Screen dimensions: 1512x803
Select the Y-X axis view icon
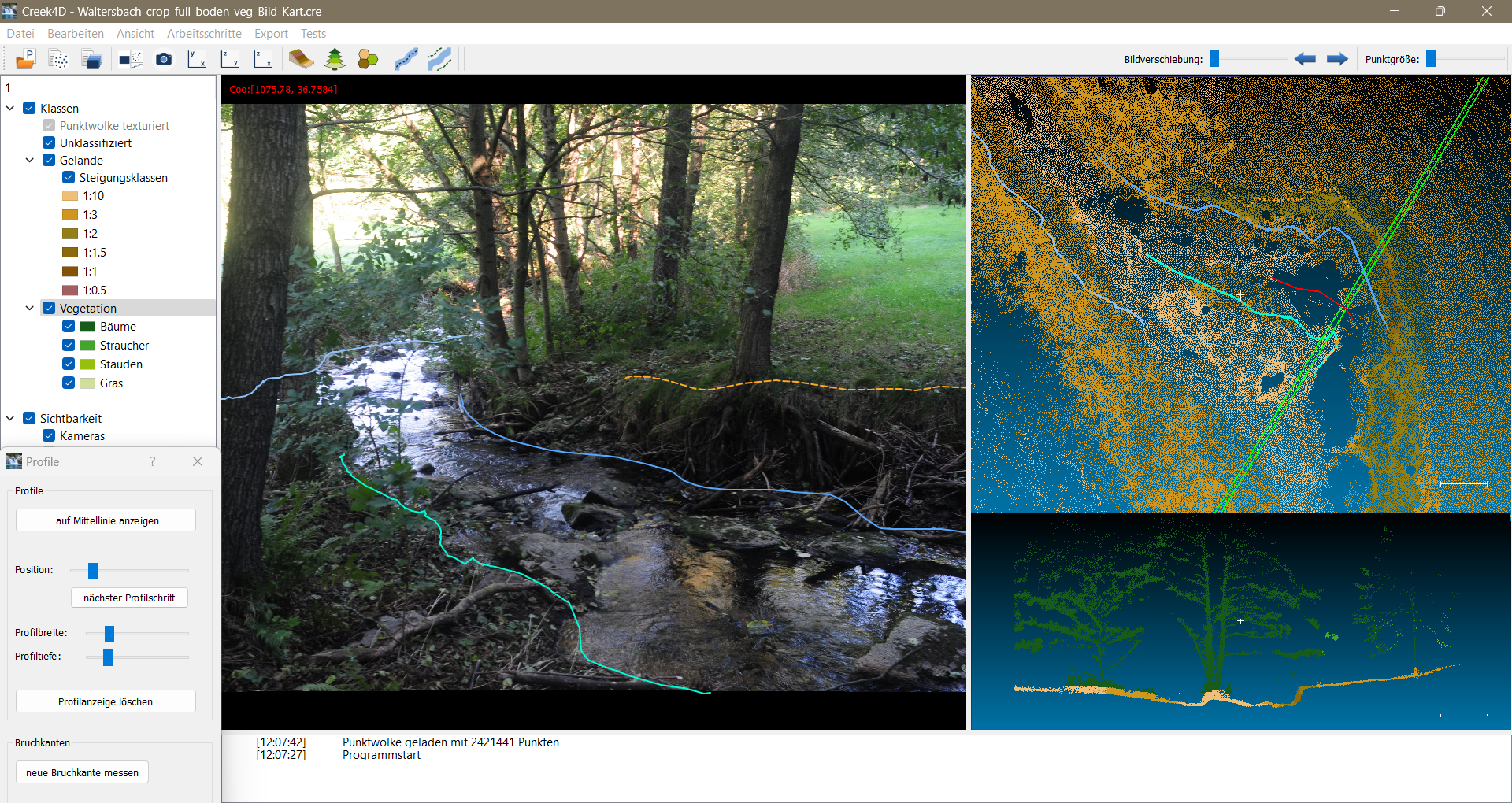[x=197, y=59]
